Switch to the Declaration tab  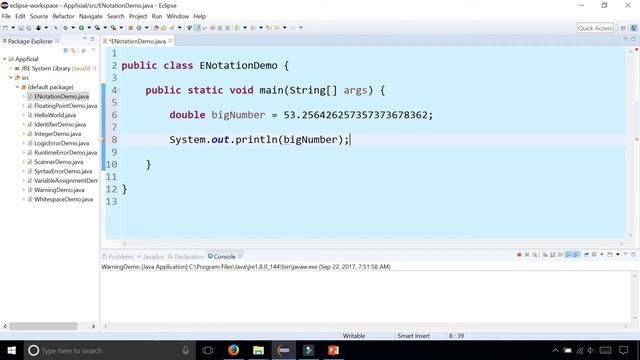186,256
